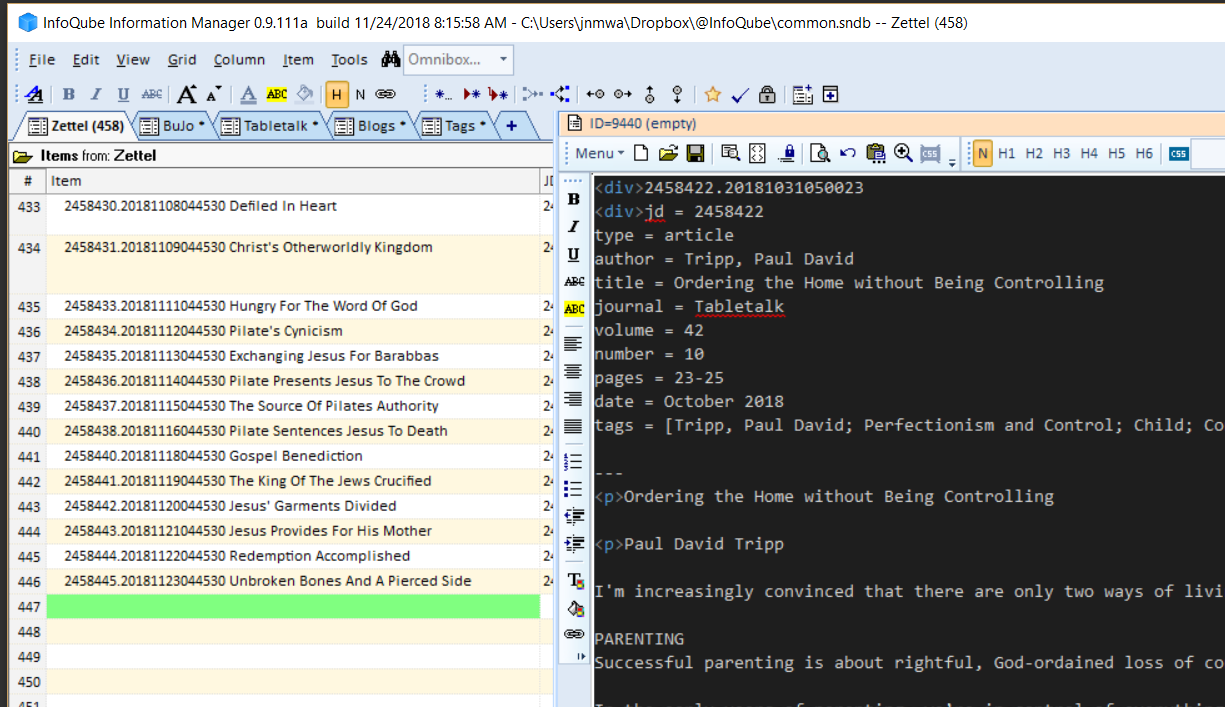
Task: Click the new document icon in the editor
Action: 641,153
